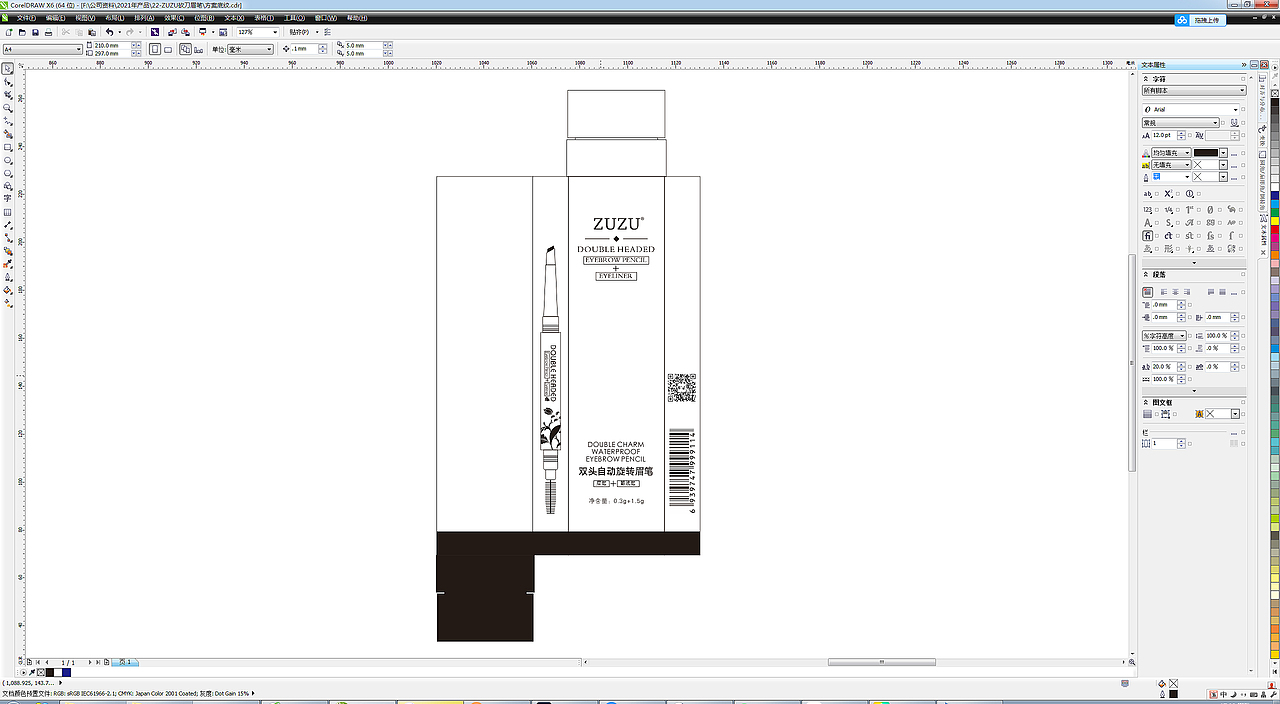Screen dimensions: 1280x704
Task: Toggle the lock beside uniform fill
Action: click(x=1243, y=153)
